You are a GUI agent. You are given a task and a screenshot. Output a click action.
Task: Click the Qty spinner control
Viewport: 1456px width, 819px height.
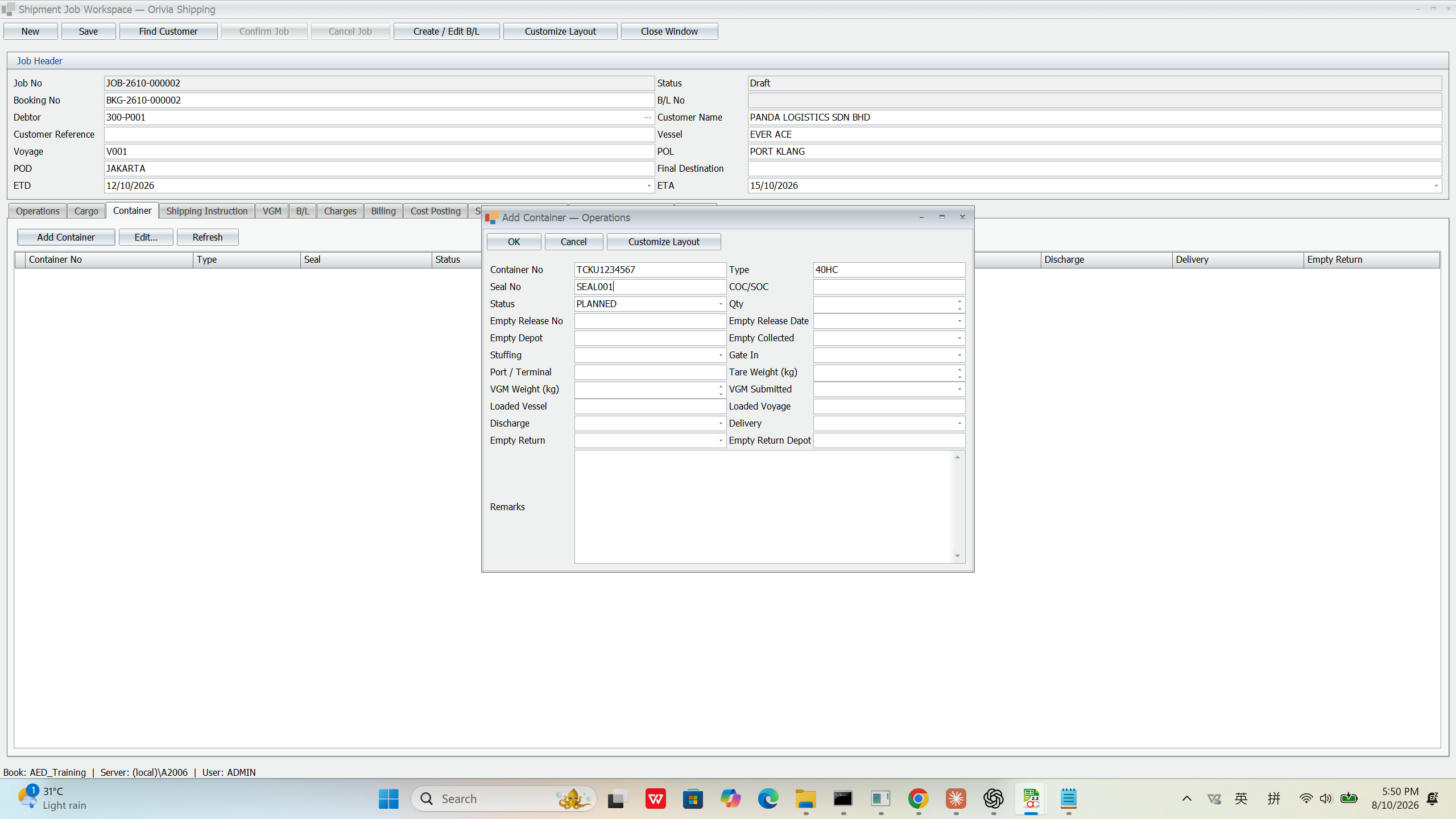960,304
